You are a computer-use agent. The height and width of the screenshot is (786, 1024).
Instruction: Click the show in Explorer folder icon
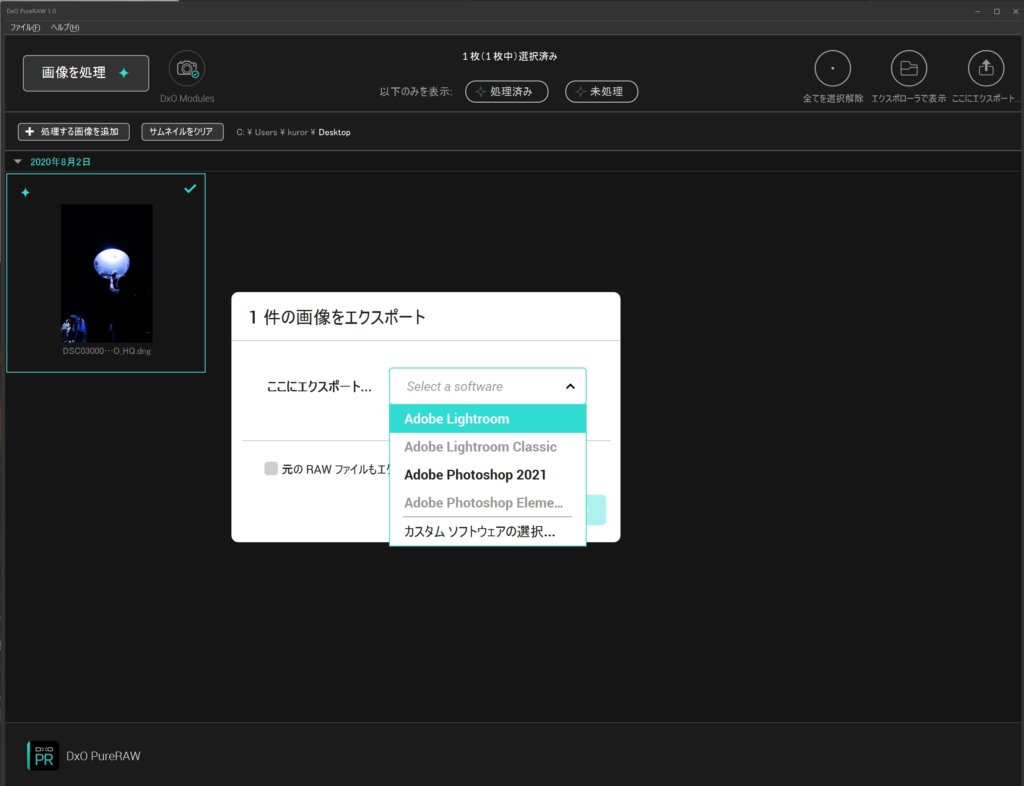coord(909,69)
